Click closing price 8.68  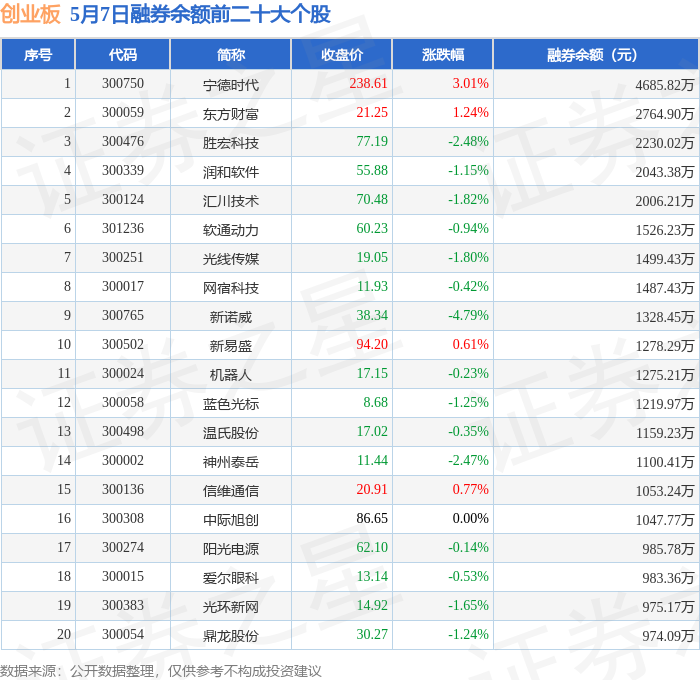click(x=375, y=403)
